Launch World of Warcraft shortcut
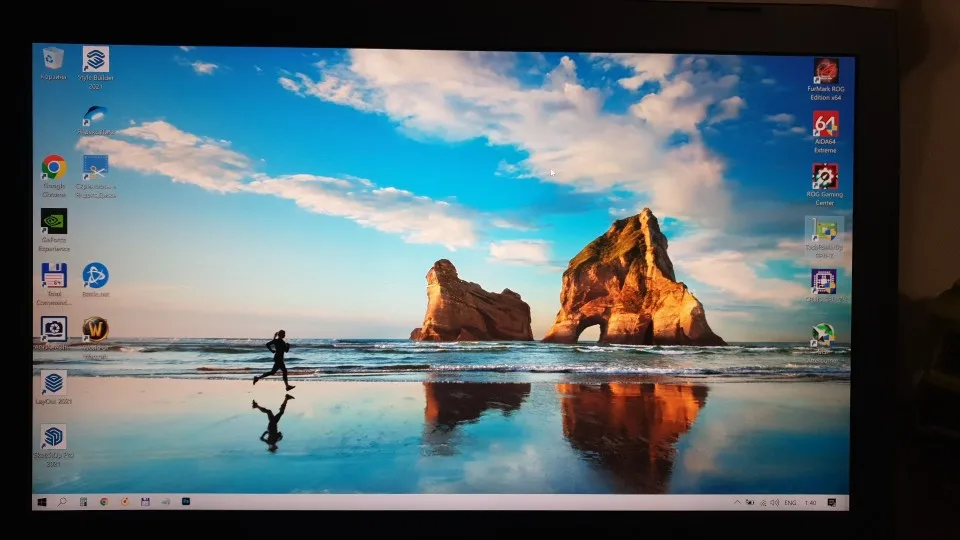 click(96, 337)
